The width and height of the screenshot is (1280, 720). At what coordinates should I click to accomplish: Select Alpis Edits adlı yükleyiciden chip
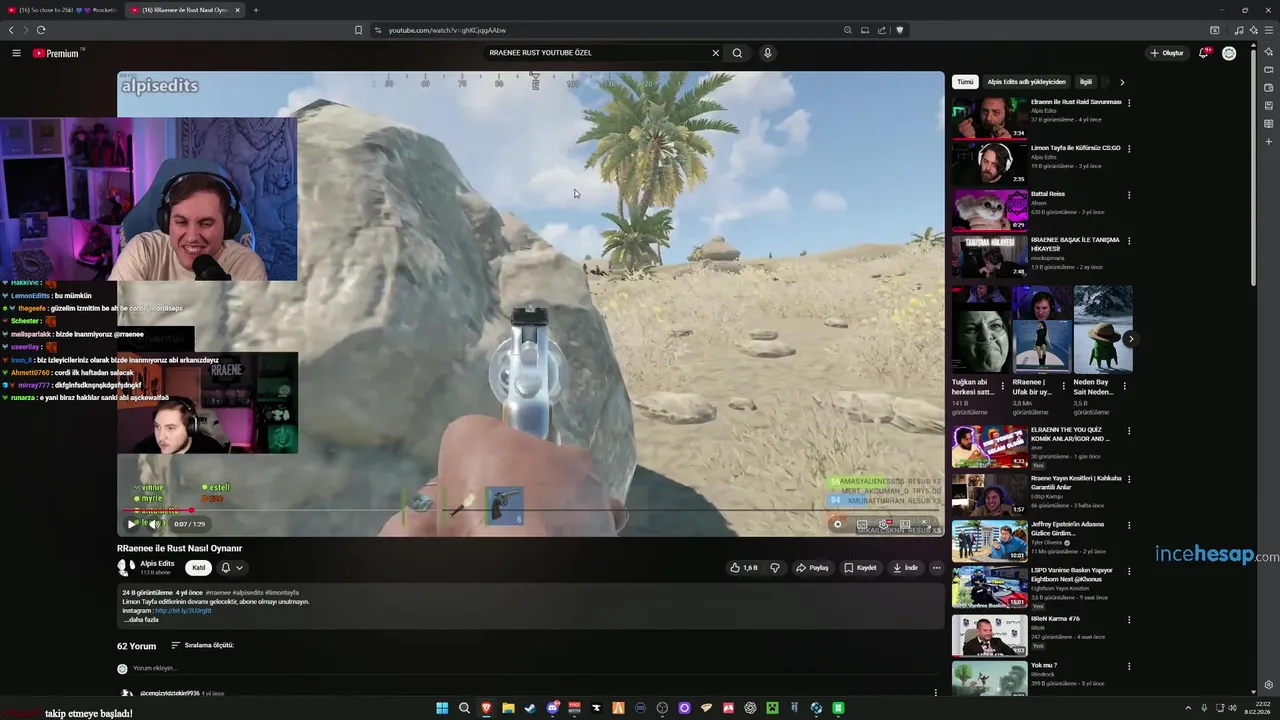coord(1027,82)
